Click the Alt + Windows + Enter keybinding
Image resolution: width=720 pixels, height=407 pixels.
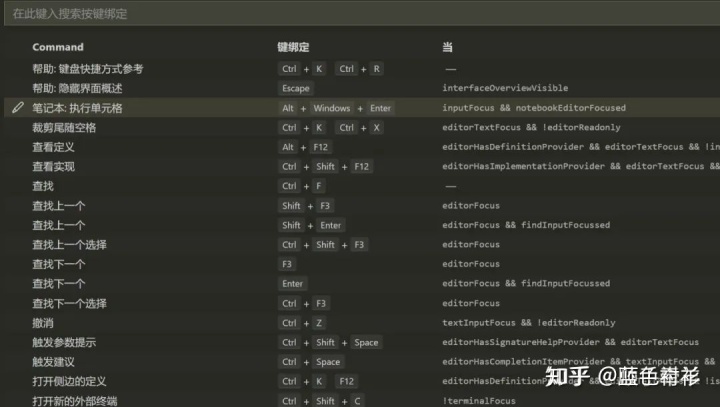[336, 108]
